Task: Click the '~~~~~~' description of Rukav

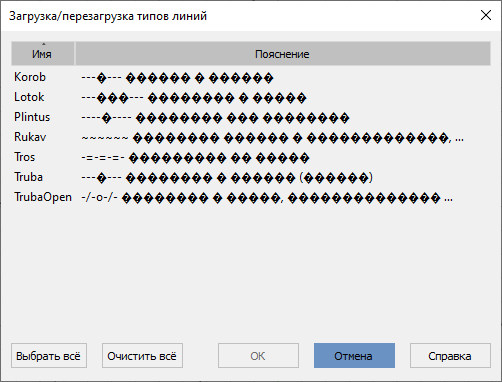Action: click(272, 138)
